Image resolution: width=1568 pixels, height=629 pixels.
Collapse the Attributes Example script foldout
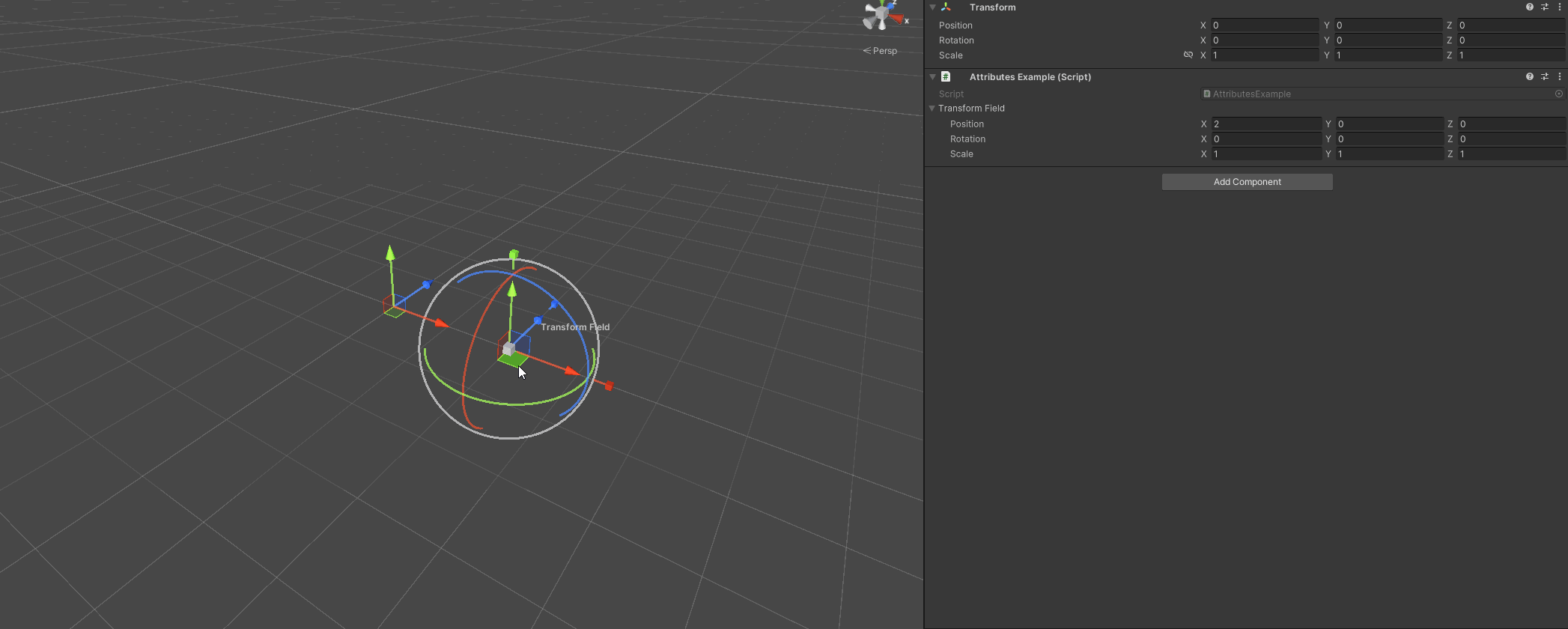932,76
